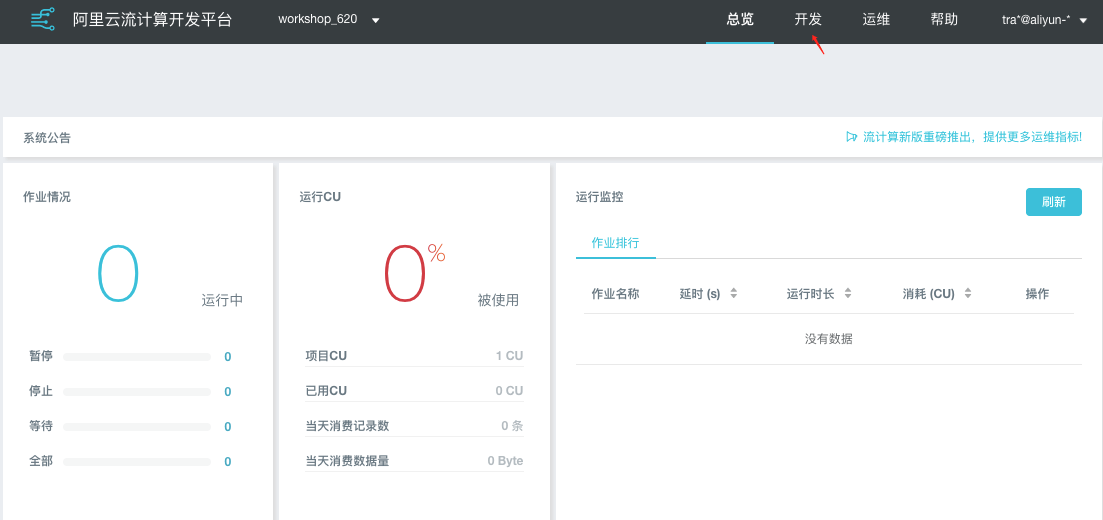Click the 等待 progress bar
Viewport: 1103px width, 520px height.
pyautogui.click(x=137, y=427)
